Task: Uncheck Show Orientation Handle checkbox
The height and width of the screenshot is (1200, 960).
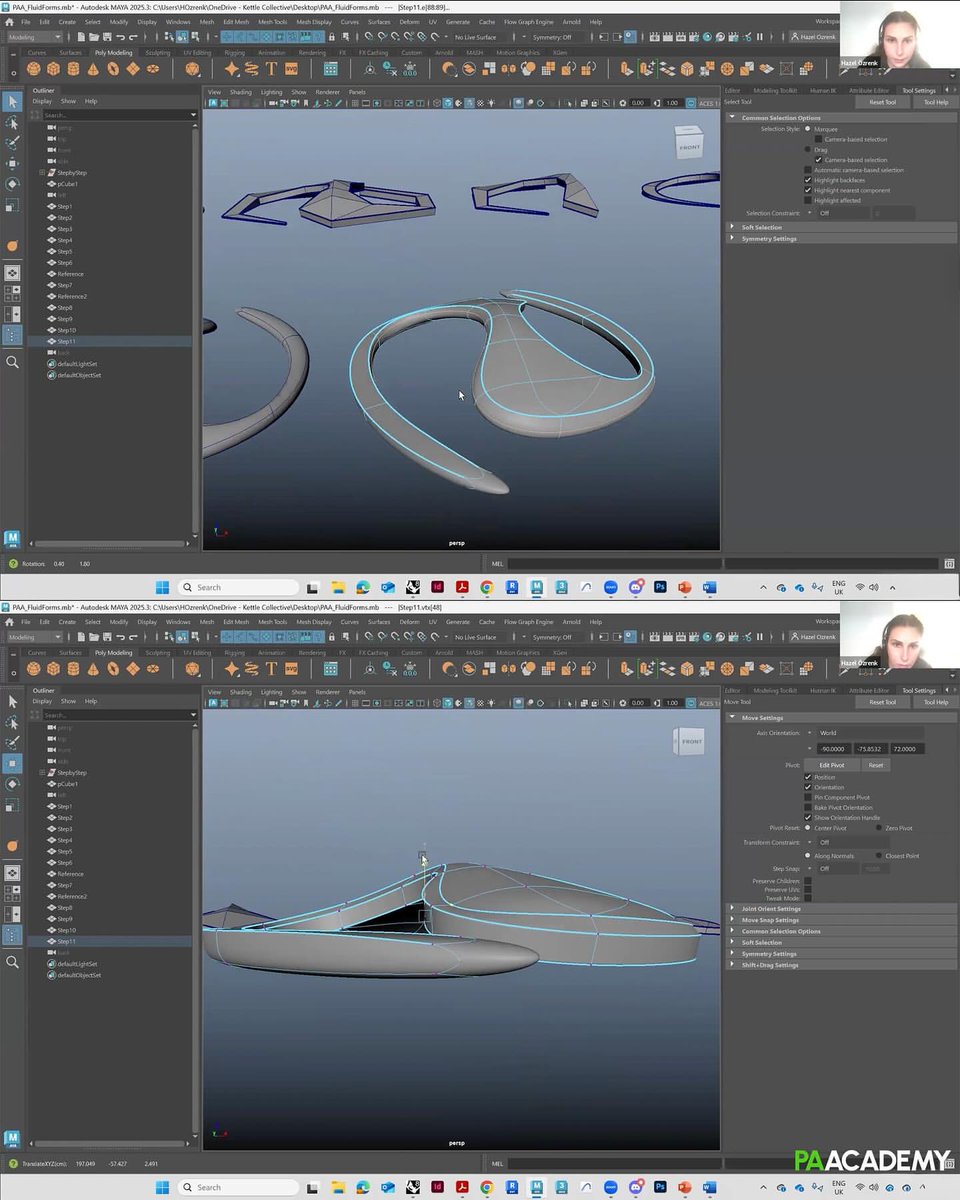Action: [808, 818]
